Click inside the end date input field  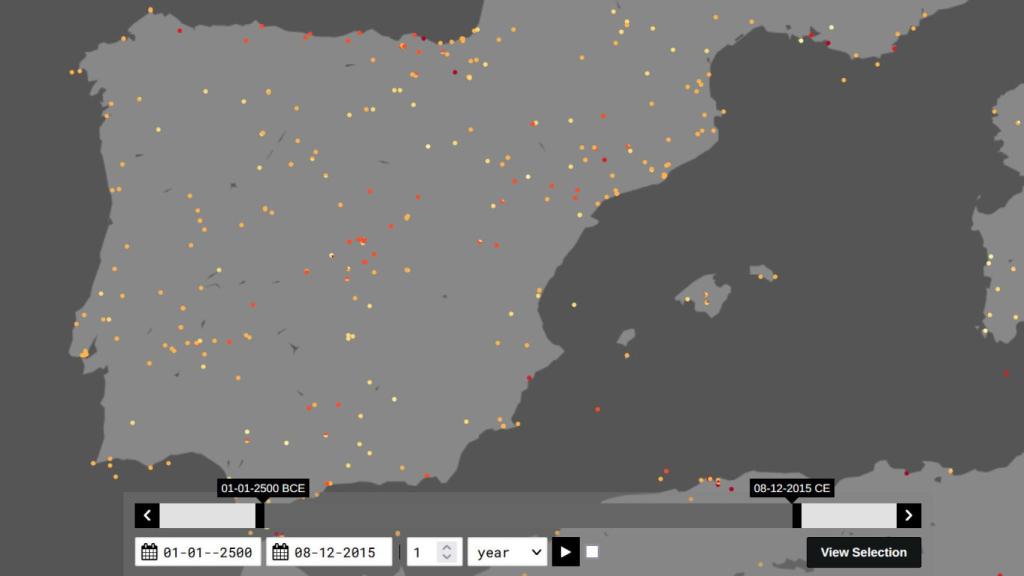(x=335, y=551)
